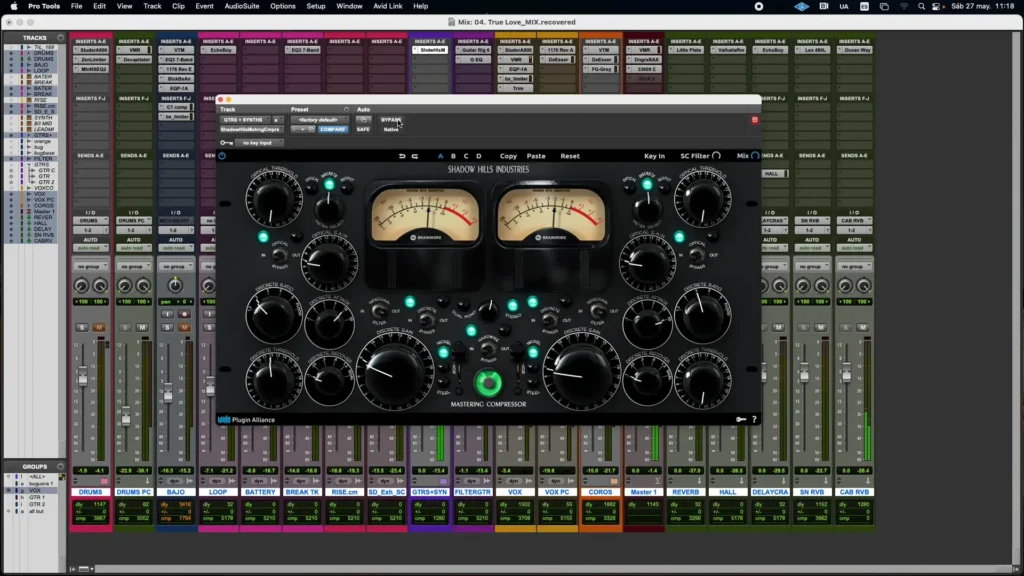Click the BAJO channel volume fader
Viewport: 1024px width, 576px height.
[168, 393]
